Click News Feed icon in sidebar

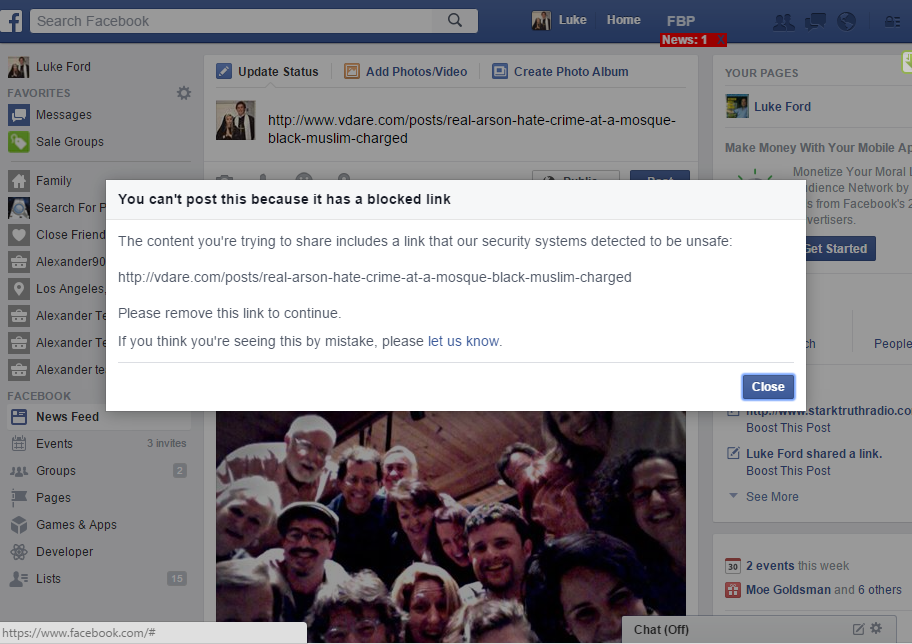pyautogui.click(x=19, y=417)
